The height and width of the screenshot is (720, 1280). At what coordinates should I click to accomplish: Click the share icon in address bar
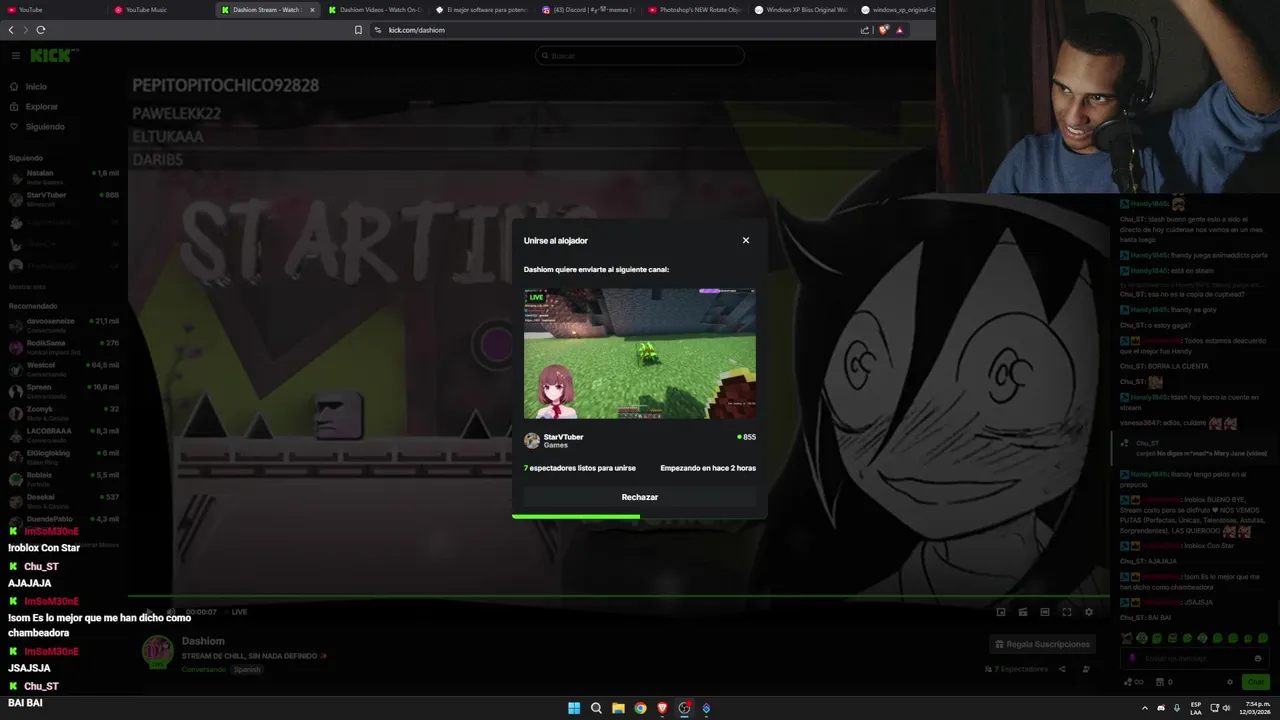pos(865,30)
